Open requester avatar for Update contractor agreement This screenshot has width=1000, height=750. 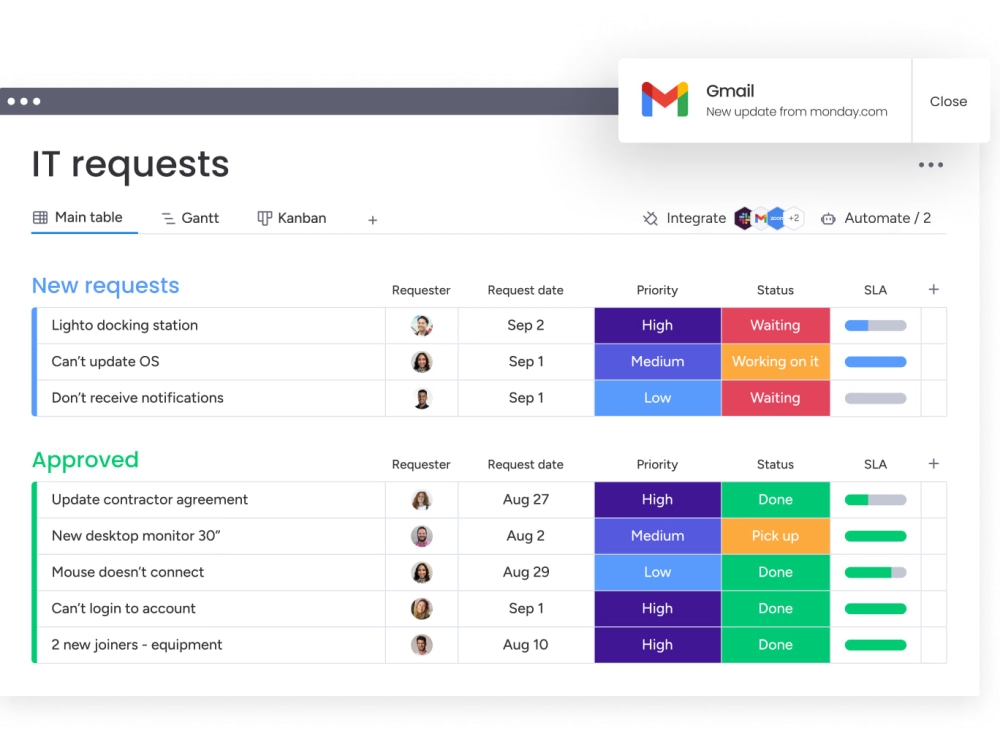422,499
